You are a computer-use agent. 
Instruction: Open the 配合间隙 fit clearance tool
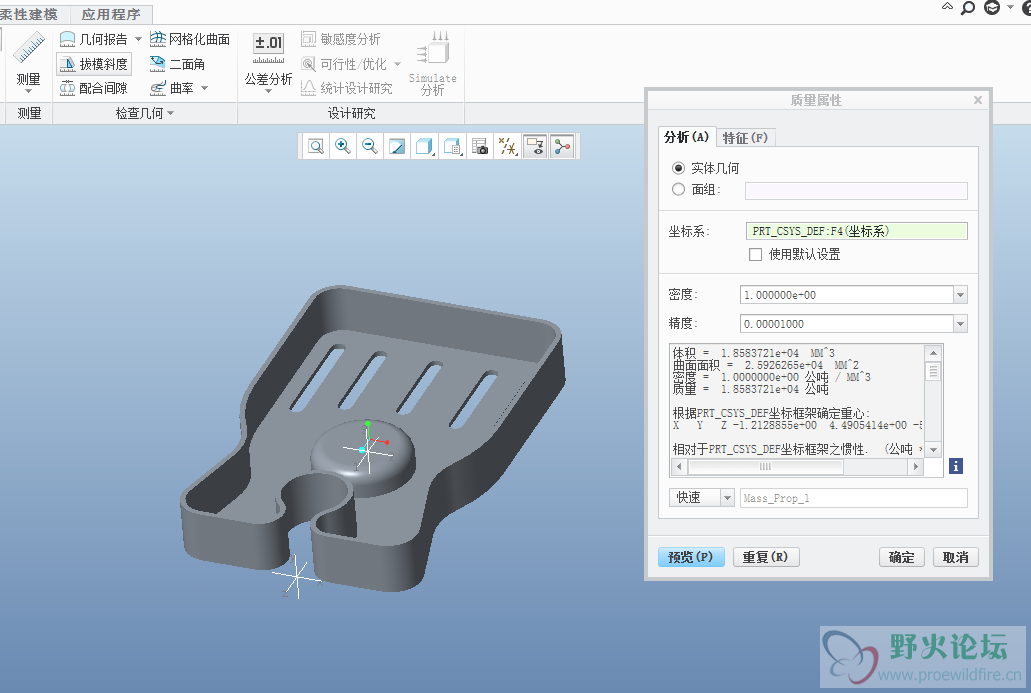[94, 88]
